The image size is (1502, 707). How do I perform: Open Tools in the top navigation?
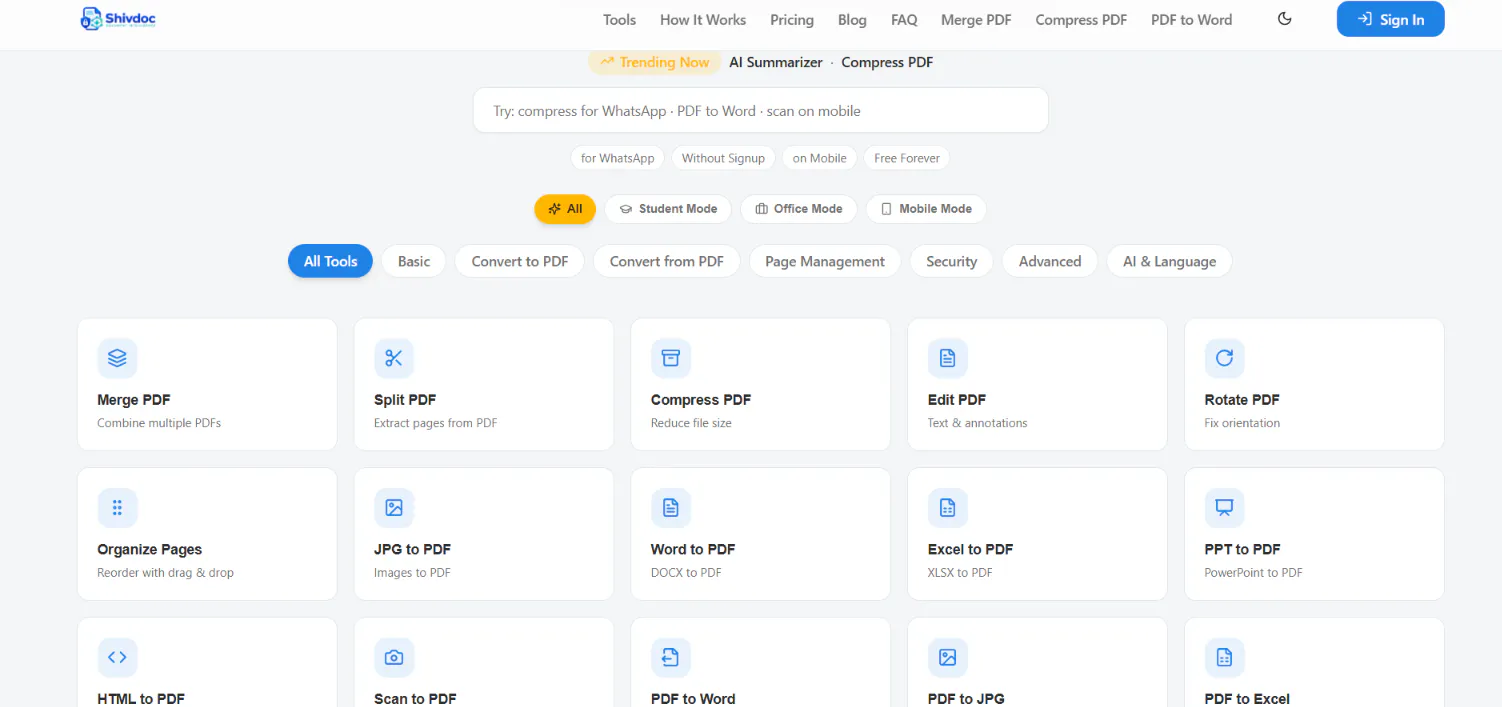click(619, 20)
